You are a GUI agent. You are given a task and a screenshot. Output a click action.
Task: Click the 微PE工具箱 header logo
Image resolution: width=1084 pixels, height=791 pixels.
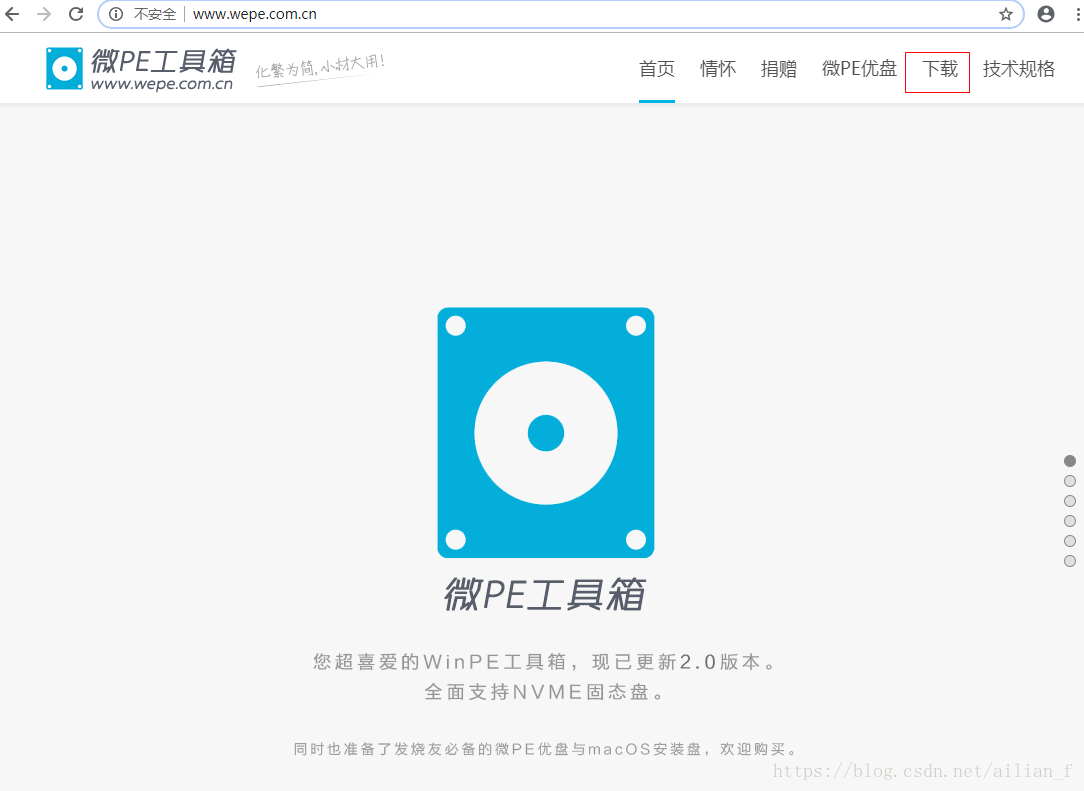[x=141, y=68]
